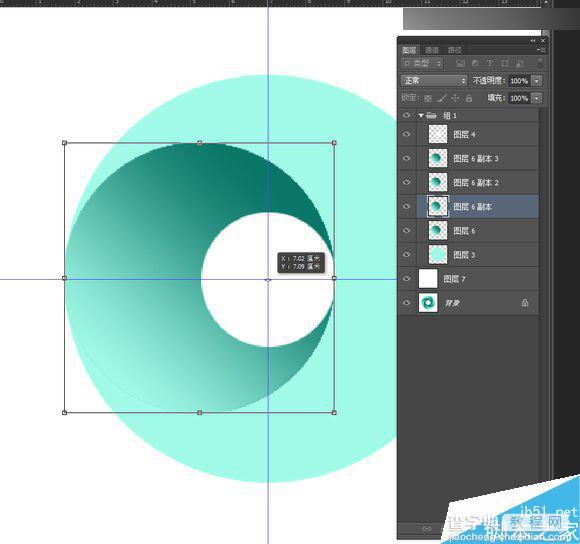Switch to the 路径 (Paths) tab
Image resolution: width=580 pixels, height=544 pixels.
point(454,50)
